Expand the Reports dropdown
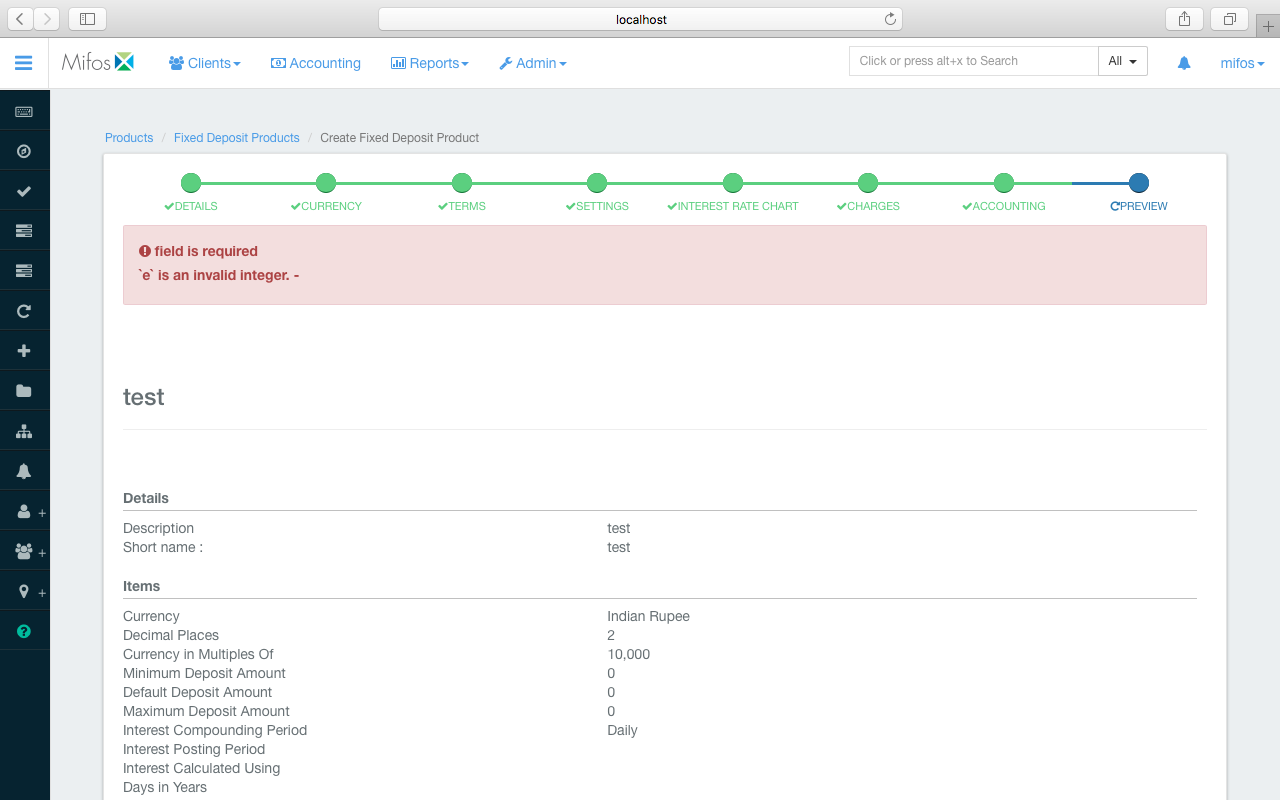 point(429,62)
